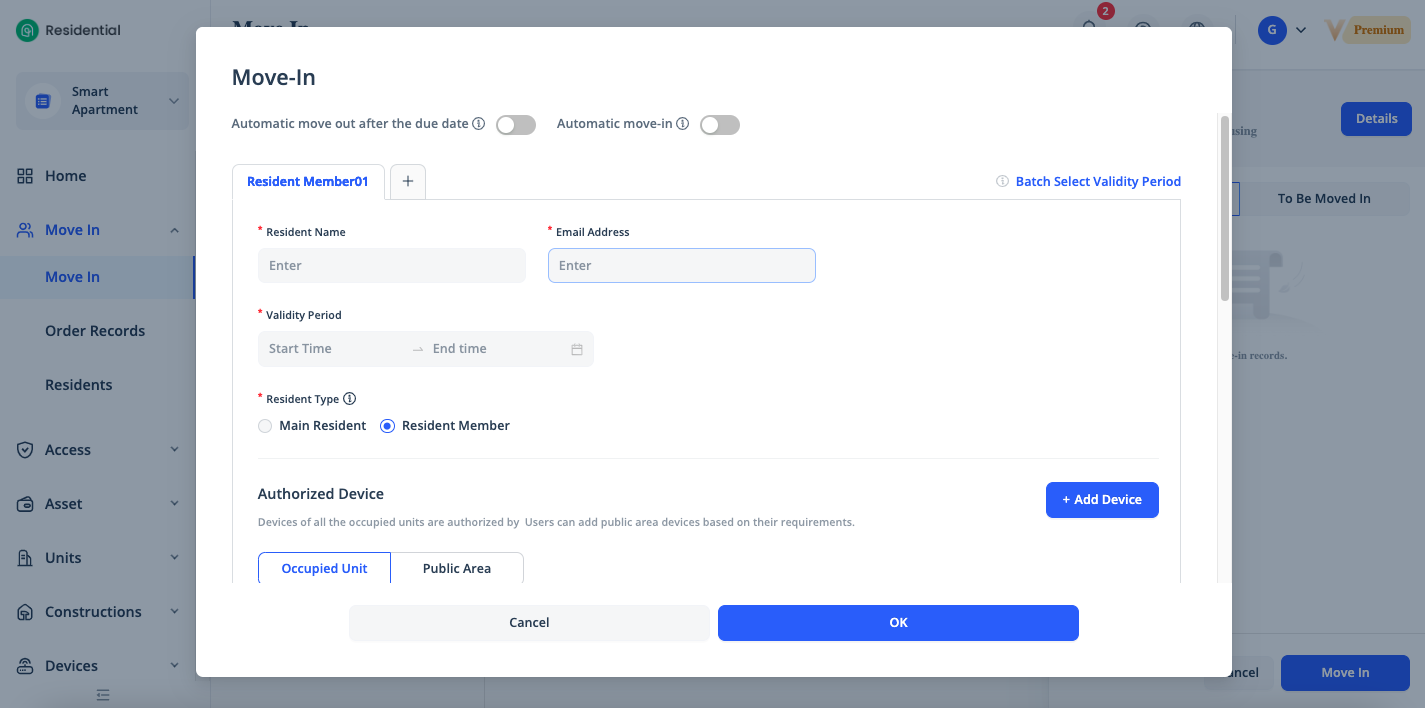Viewport: 1425px width, 708px height.
Task: Focus the Resident Name input field
Action: 392,266
